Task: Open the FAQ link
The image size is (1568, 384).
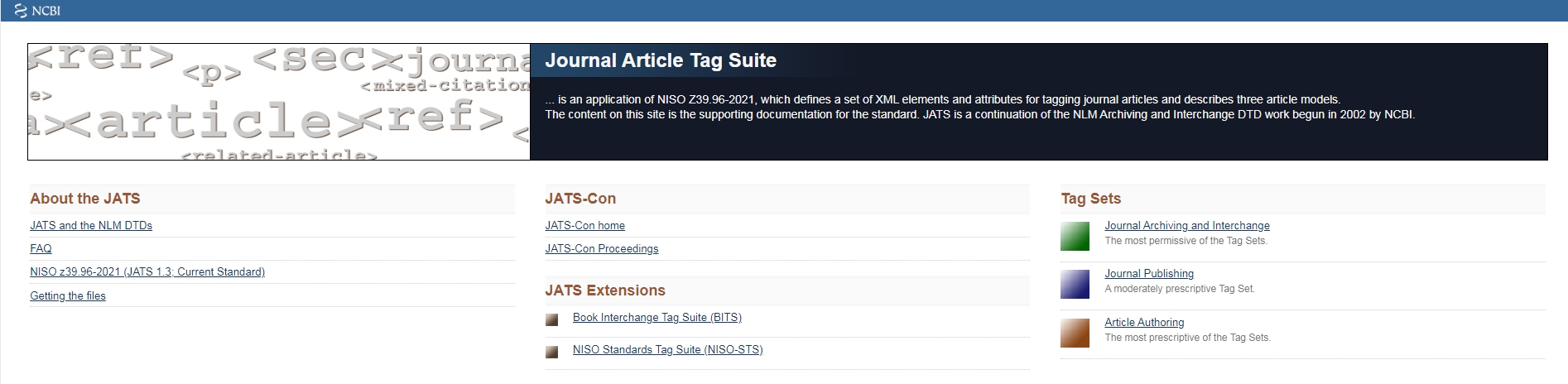Action: [41, 248]
